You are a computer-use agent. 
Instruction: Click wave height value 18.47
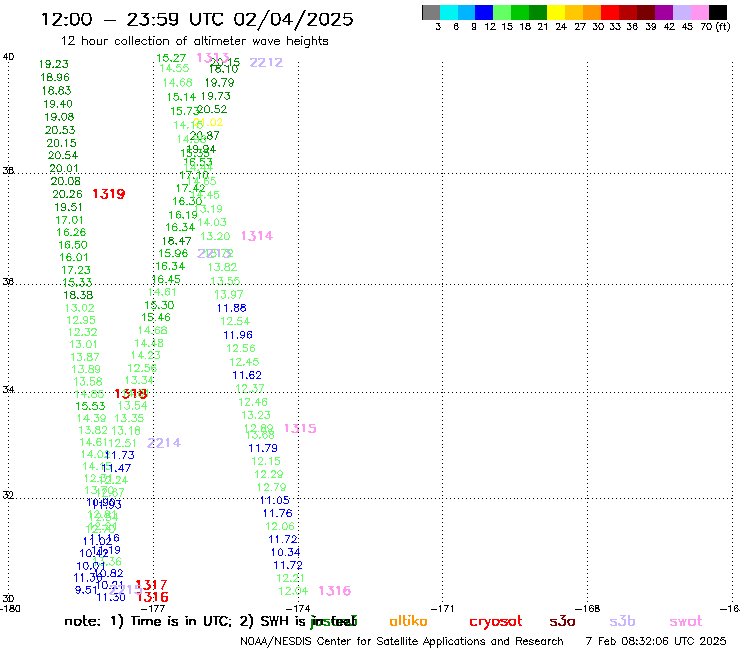pyautogui.click(x=177, y=241)
